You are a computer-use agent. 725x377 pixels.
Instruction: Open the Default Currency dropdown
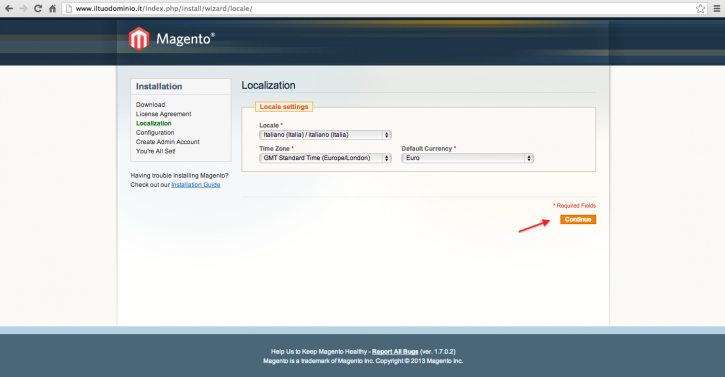coord(467,158)
